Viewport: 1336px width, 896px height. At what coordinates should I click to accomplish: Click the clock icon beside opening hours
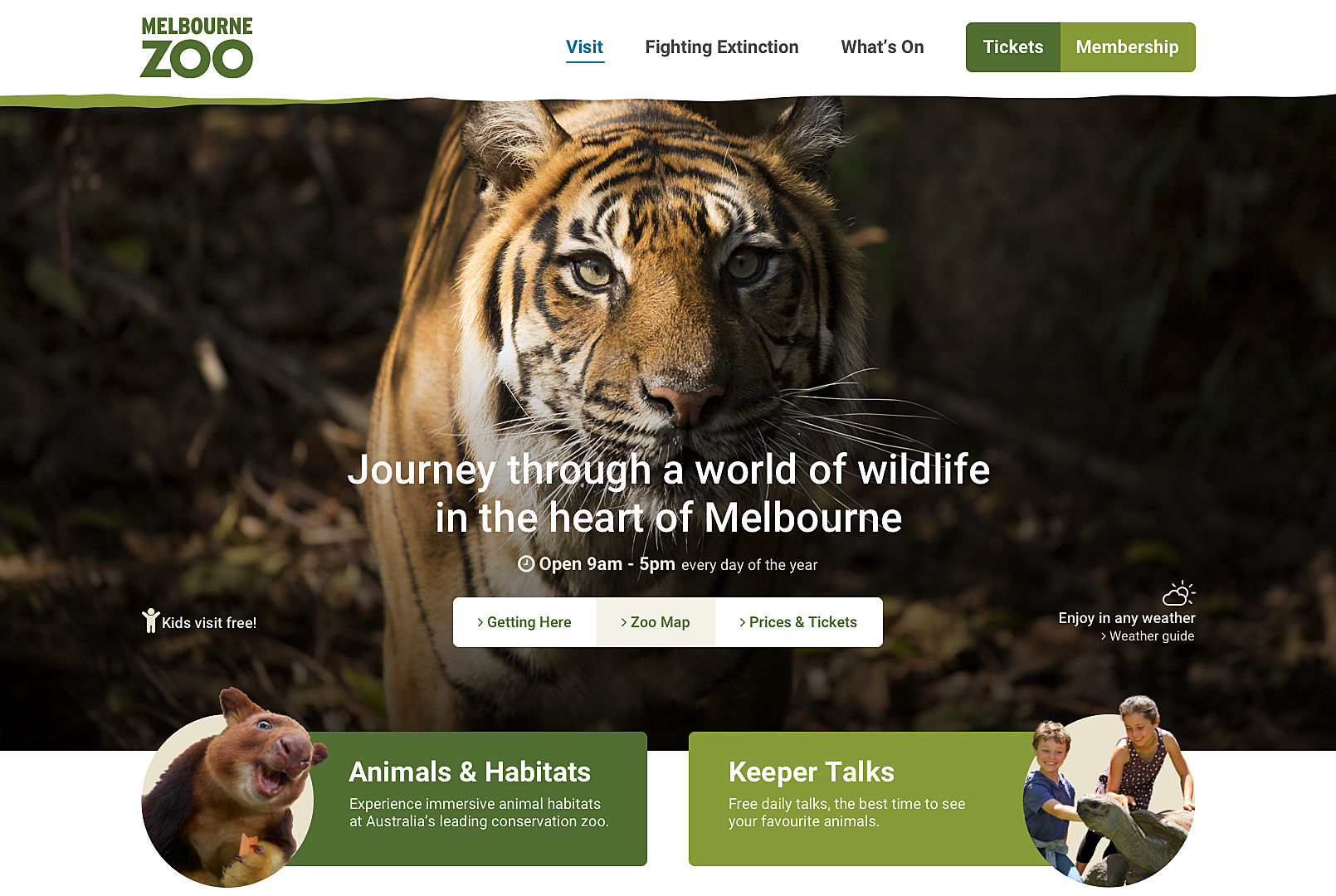click(x=526, y=564)
